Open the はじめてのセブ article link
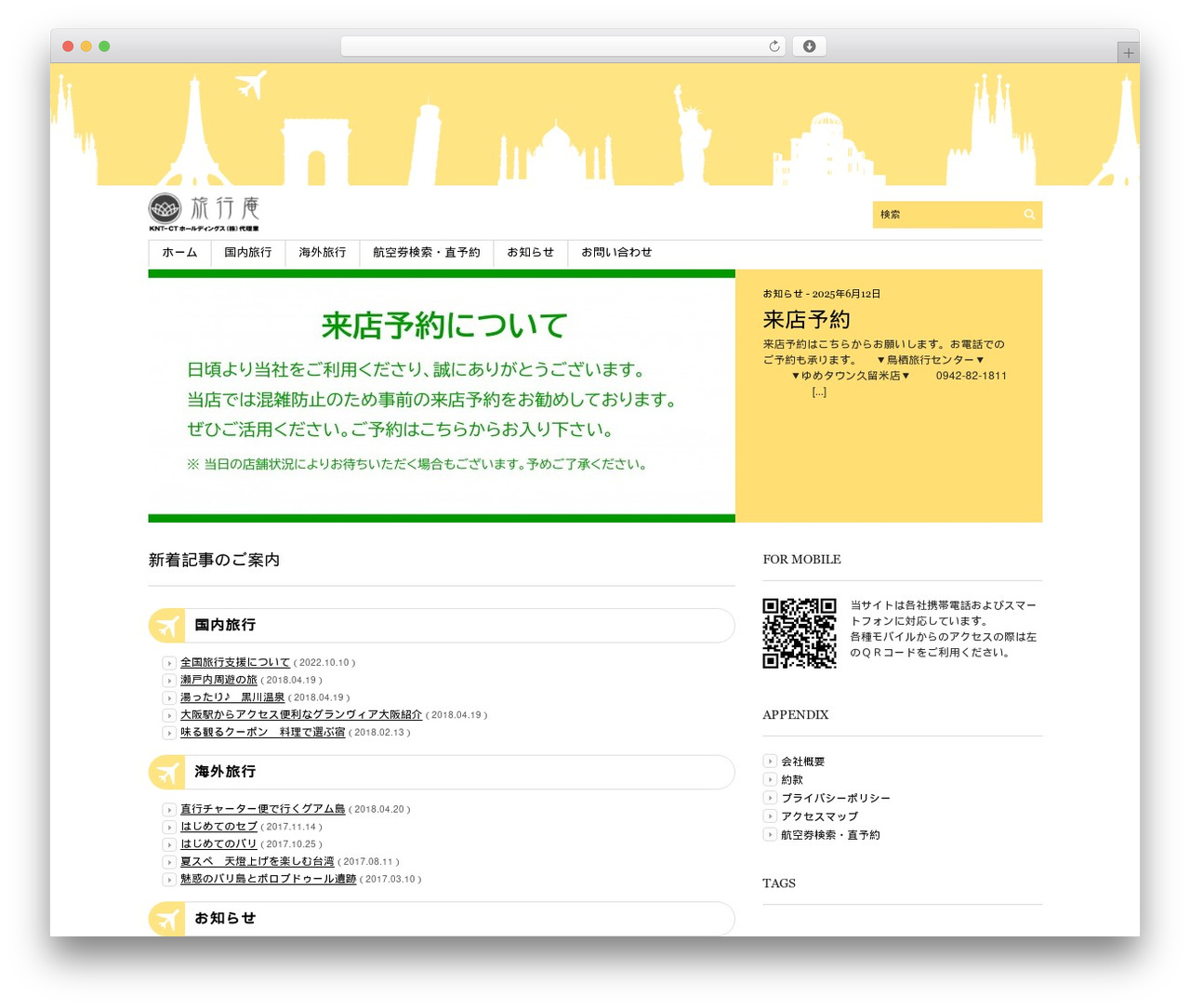Image resolution: width=1190 pixels, height=1008 pixels. (218, 827)
